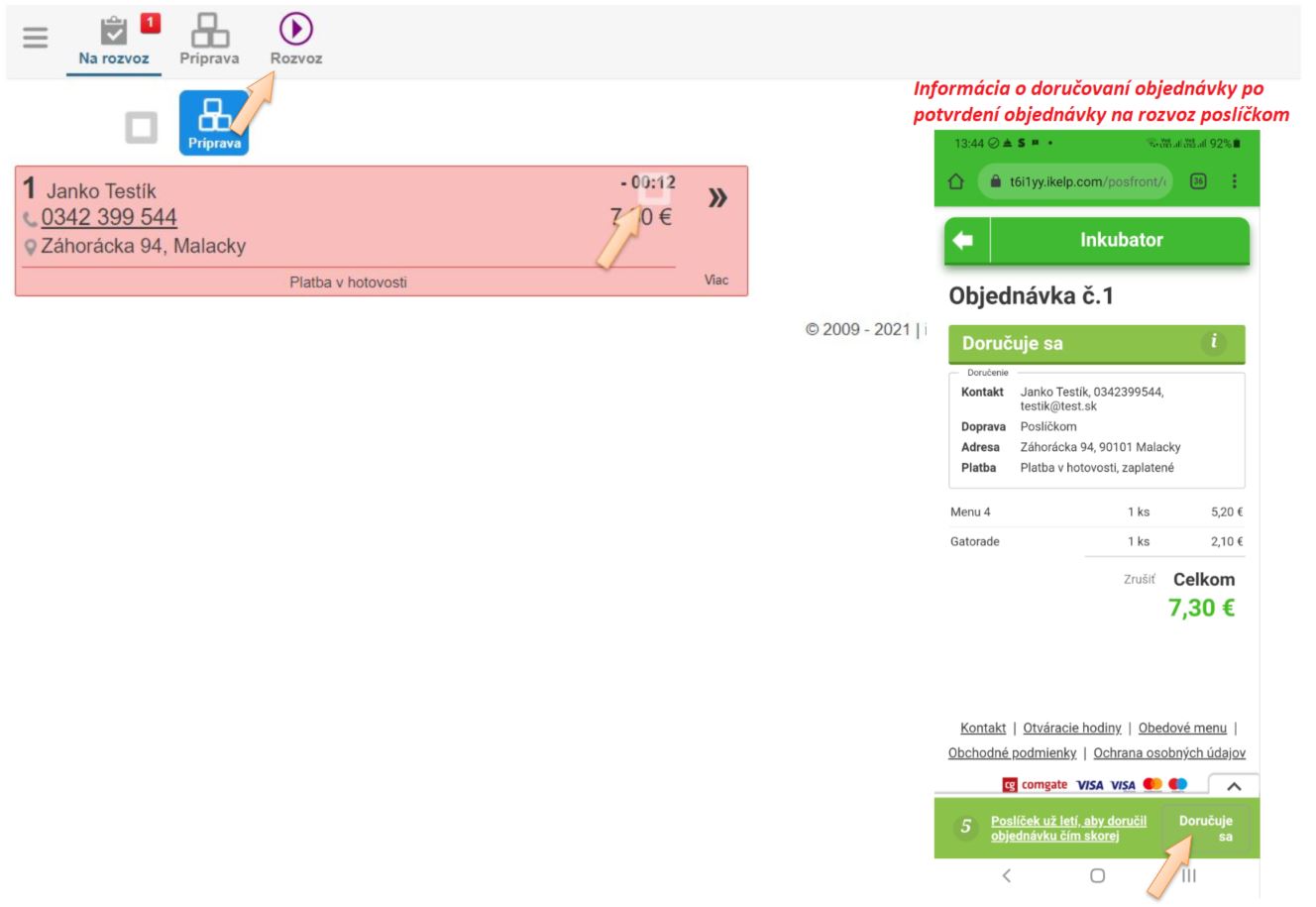Image resolution: width=1316 pixels, height=907 pixels.
Task: Open the Rozvoz tab with play icon
Action: [296, 42]
